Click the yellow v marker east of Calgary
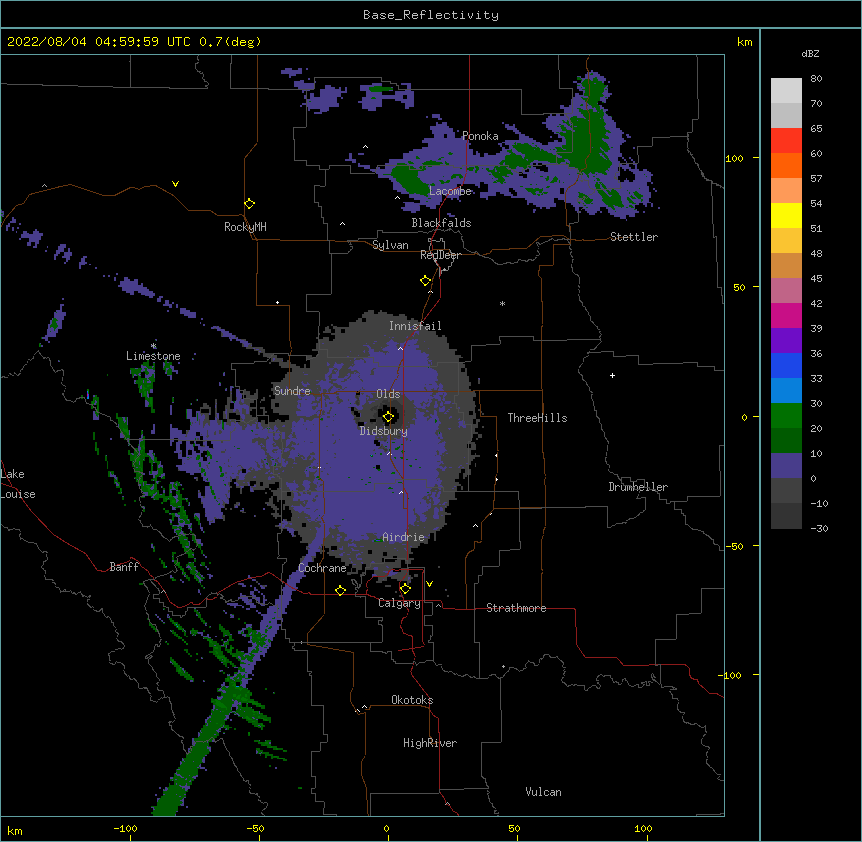 click(429, 584)
